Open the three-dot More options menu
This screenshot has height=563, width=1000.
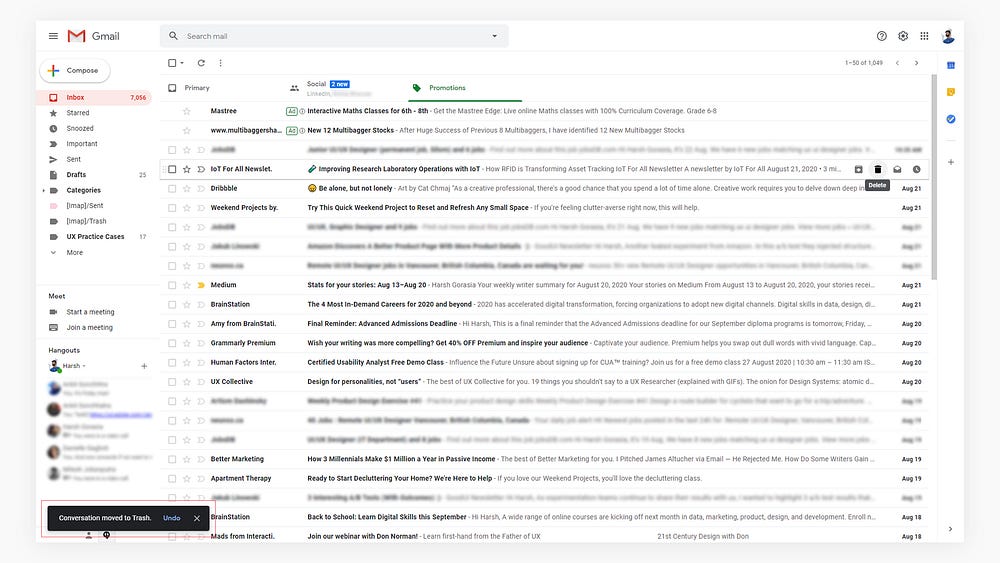[x=221, y=63]
